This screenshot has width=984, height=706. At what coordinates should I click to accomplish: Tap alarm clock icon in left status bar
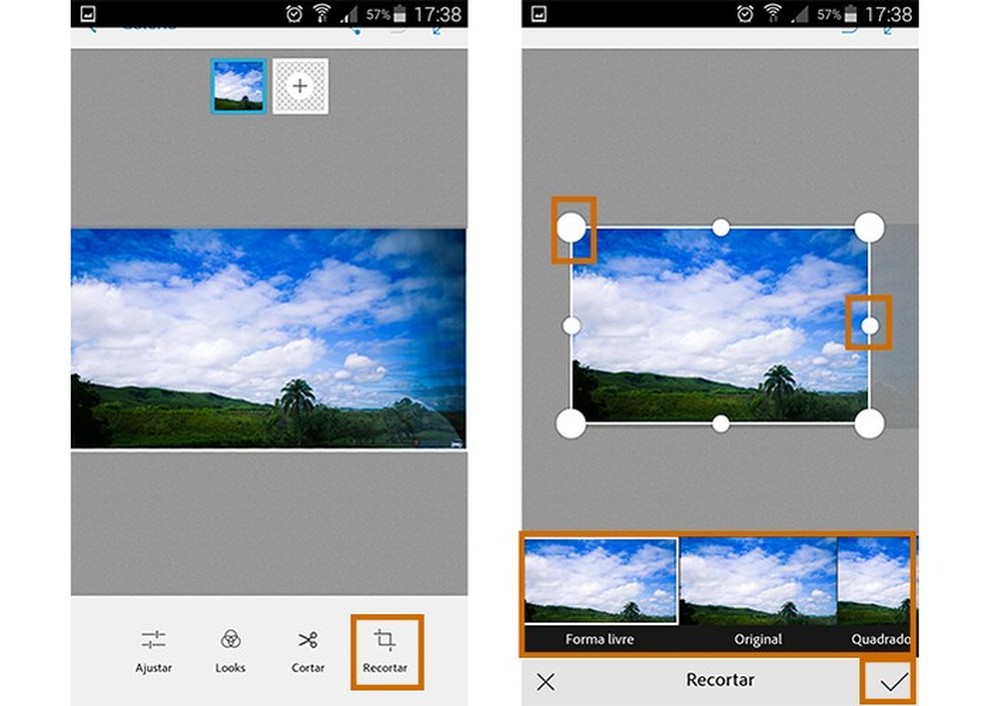[294, 14]
